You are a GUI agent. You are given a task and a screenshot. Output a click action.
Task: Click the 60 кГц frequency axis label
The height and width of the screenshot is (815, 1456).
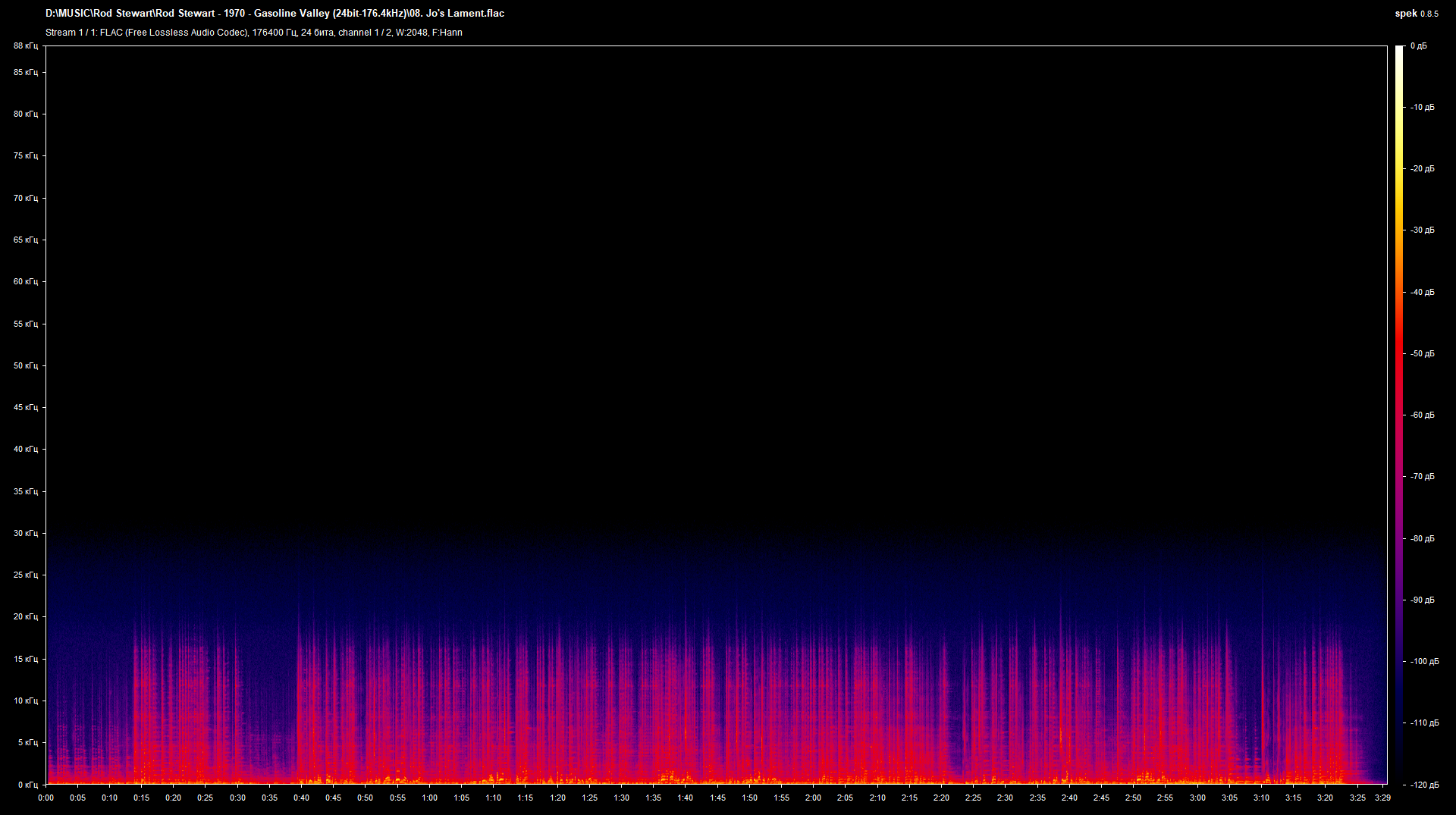[25, 281]
